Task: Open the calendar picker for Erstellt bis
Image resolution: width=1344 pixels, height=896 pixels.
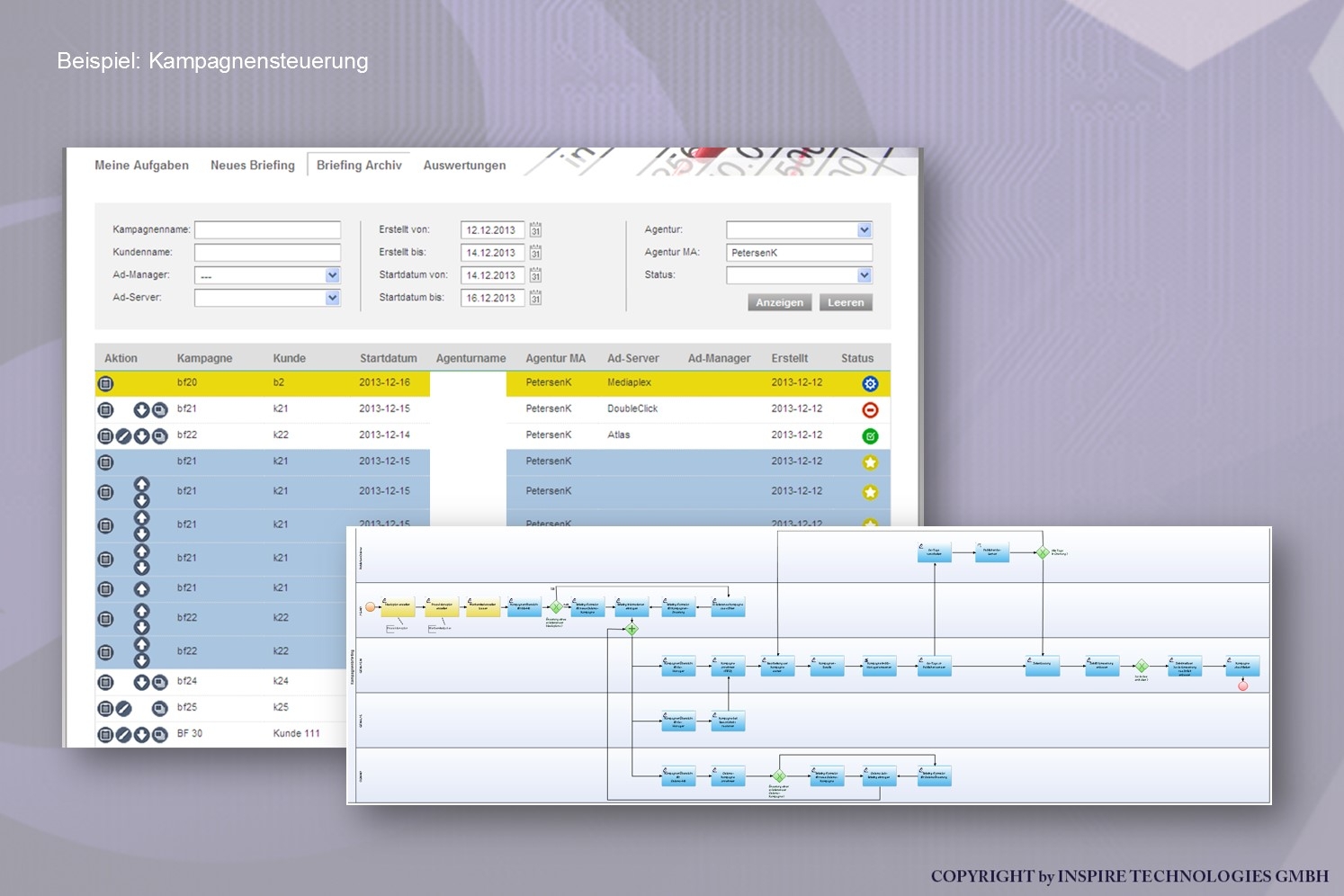Action: [x=535, y=252]
